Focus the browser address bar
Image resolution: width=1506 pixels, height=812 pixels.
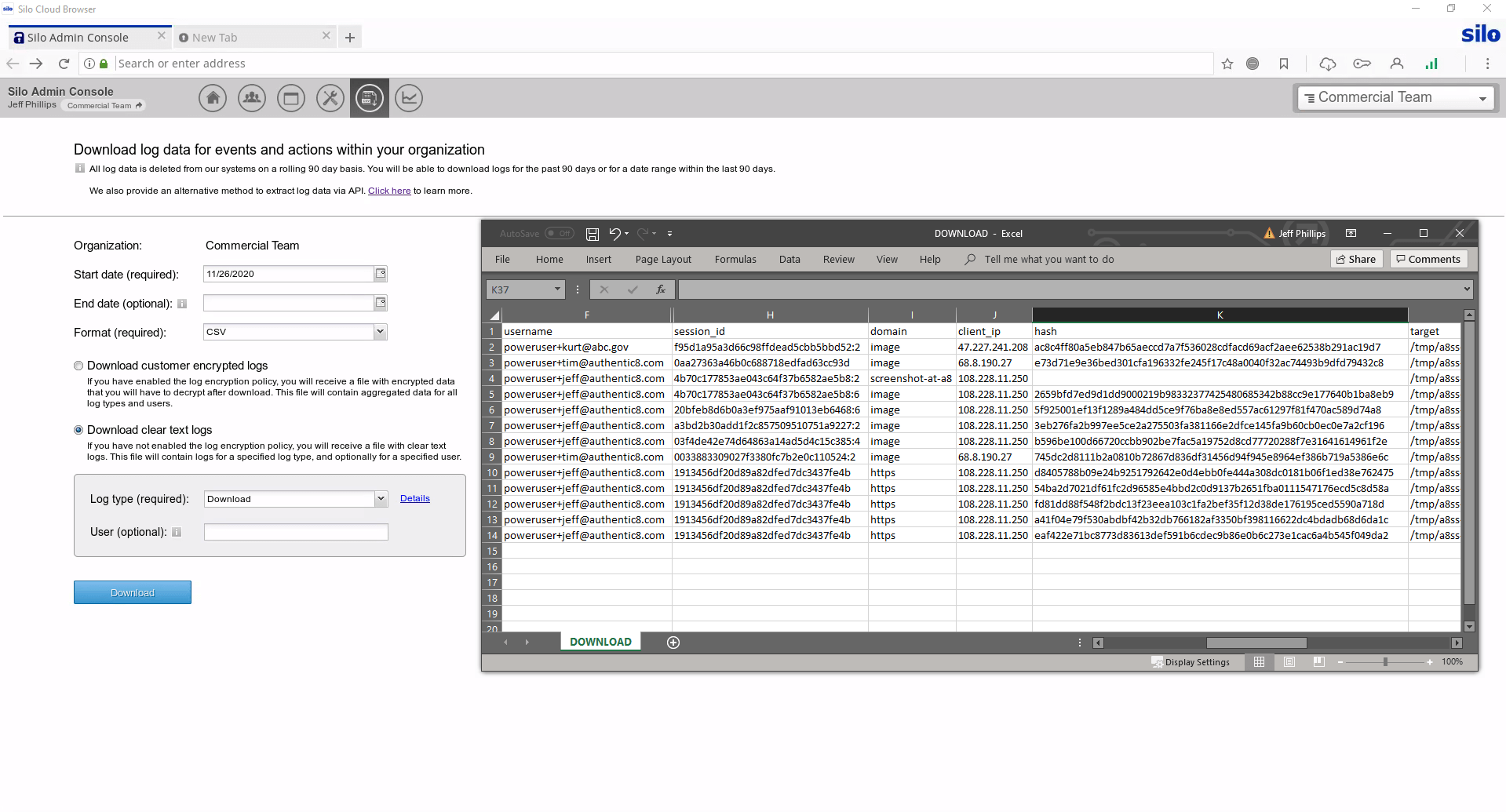click(x=663, y=64)
